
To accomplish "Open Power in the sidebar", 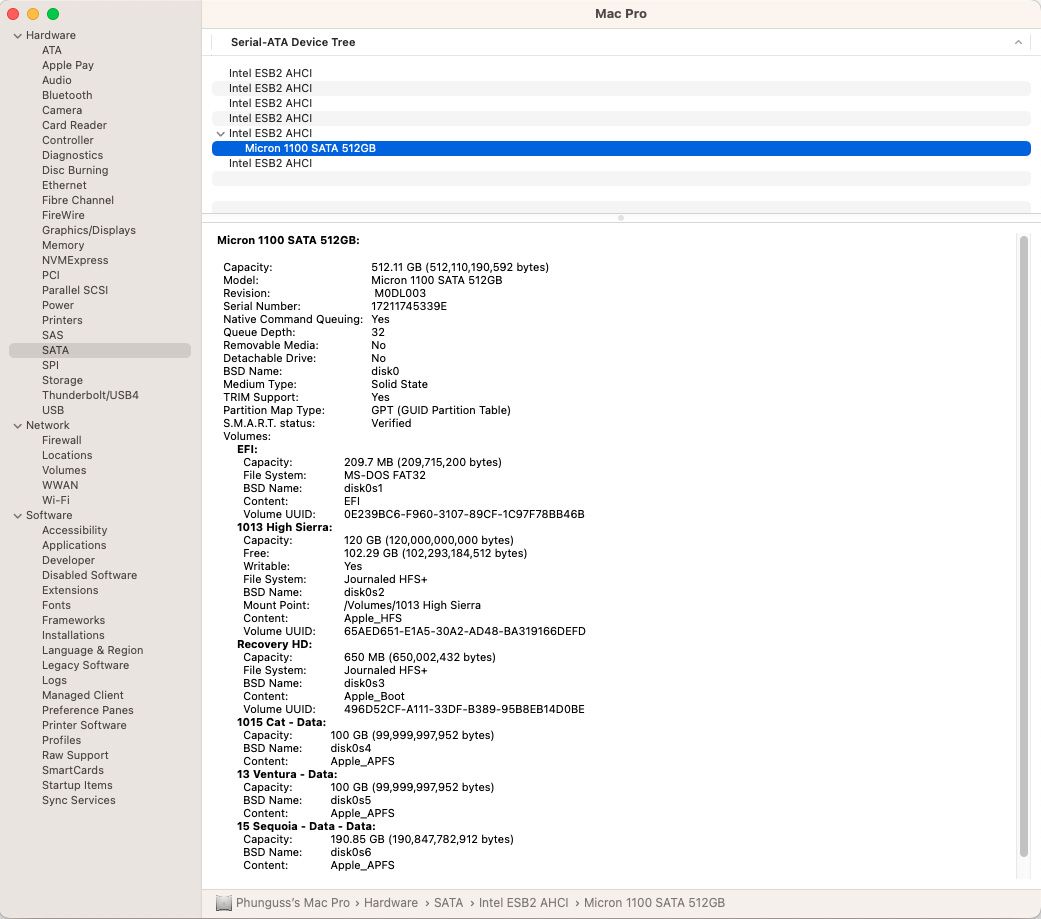I will point(58,305).
